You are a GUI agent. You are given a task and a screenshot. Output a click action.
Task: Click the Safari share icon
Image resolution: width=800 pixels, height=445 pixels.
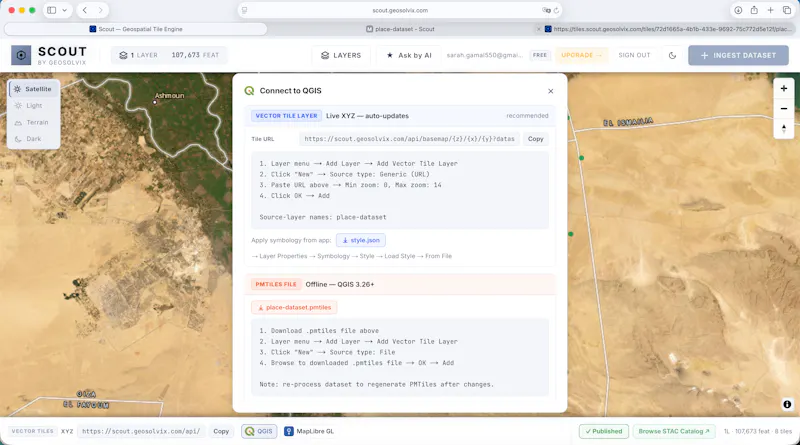tap(754, 10)
